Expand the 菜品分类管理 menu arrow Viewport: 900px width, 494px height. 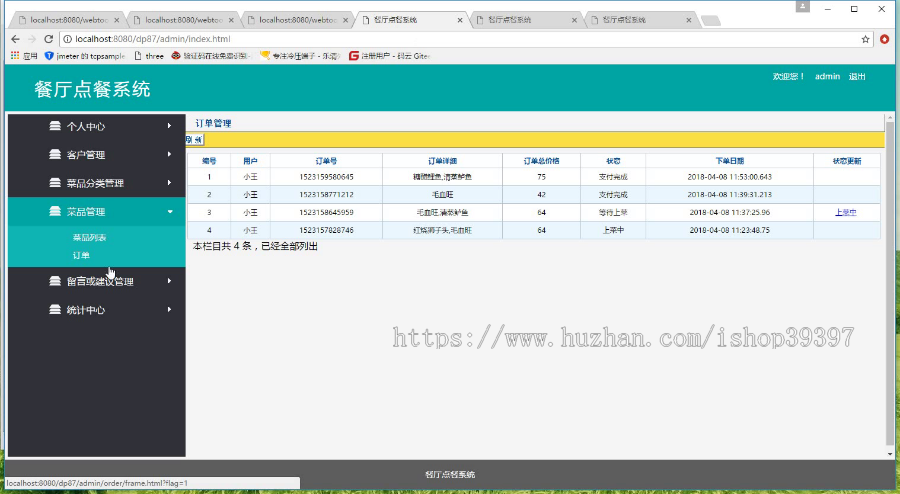pos(169,182)
